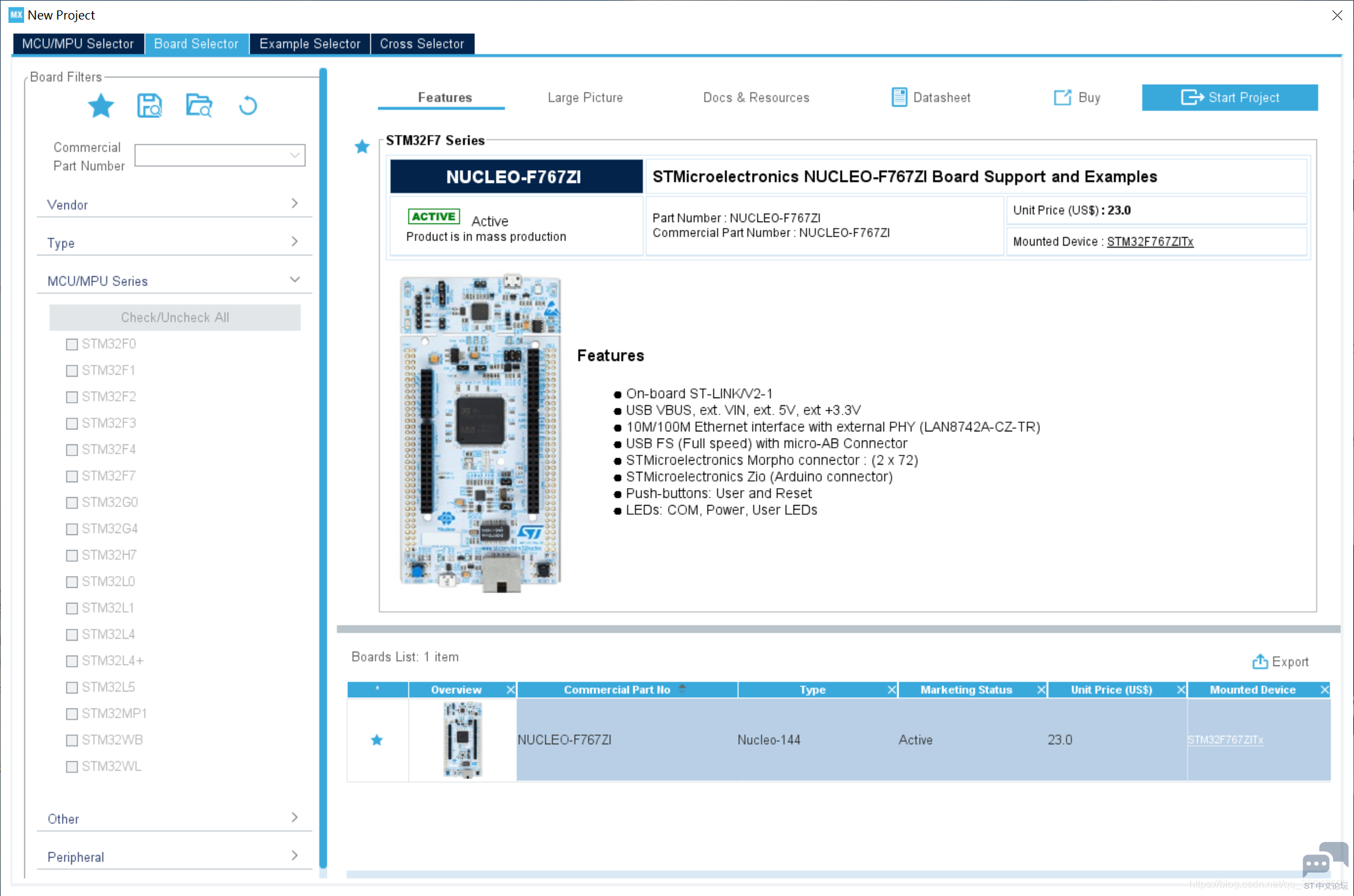Click the favorites star column header

377,689
